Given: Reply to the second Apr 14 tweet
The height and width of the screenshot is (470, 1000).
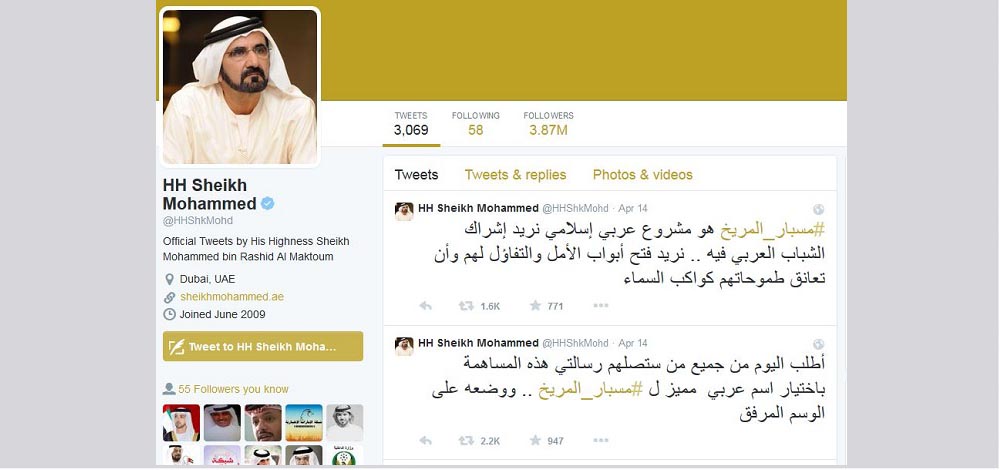Looking at the screenshot, I should coord(425,441).
